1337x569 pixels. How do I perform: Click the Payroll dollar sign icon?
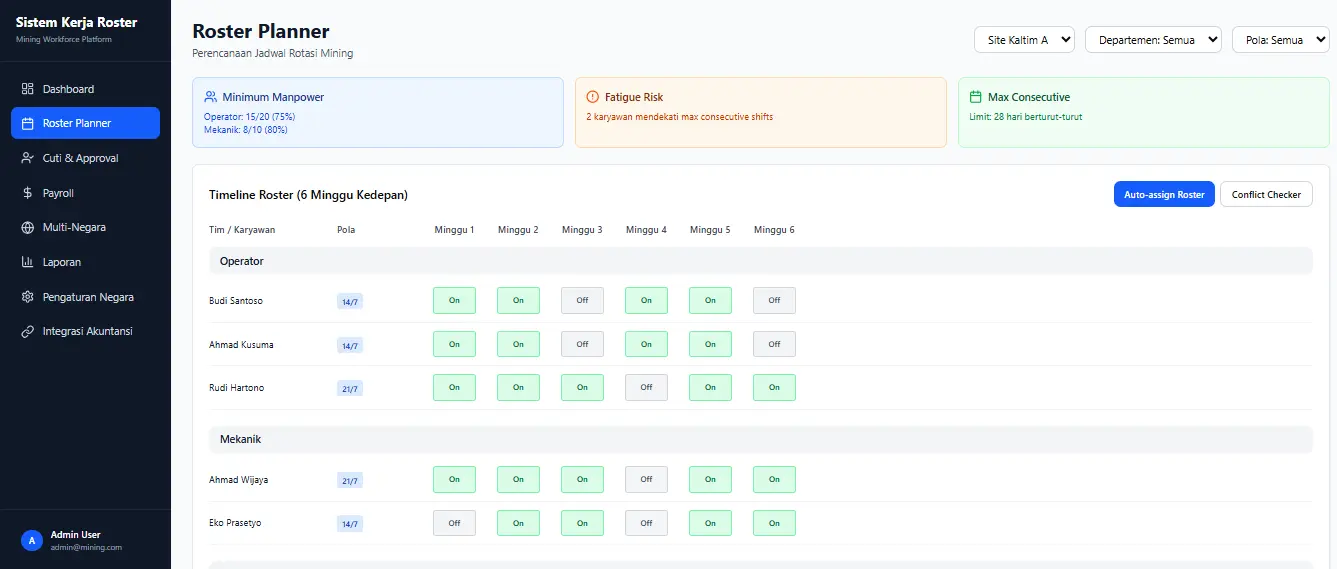(28, 193)
